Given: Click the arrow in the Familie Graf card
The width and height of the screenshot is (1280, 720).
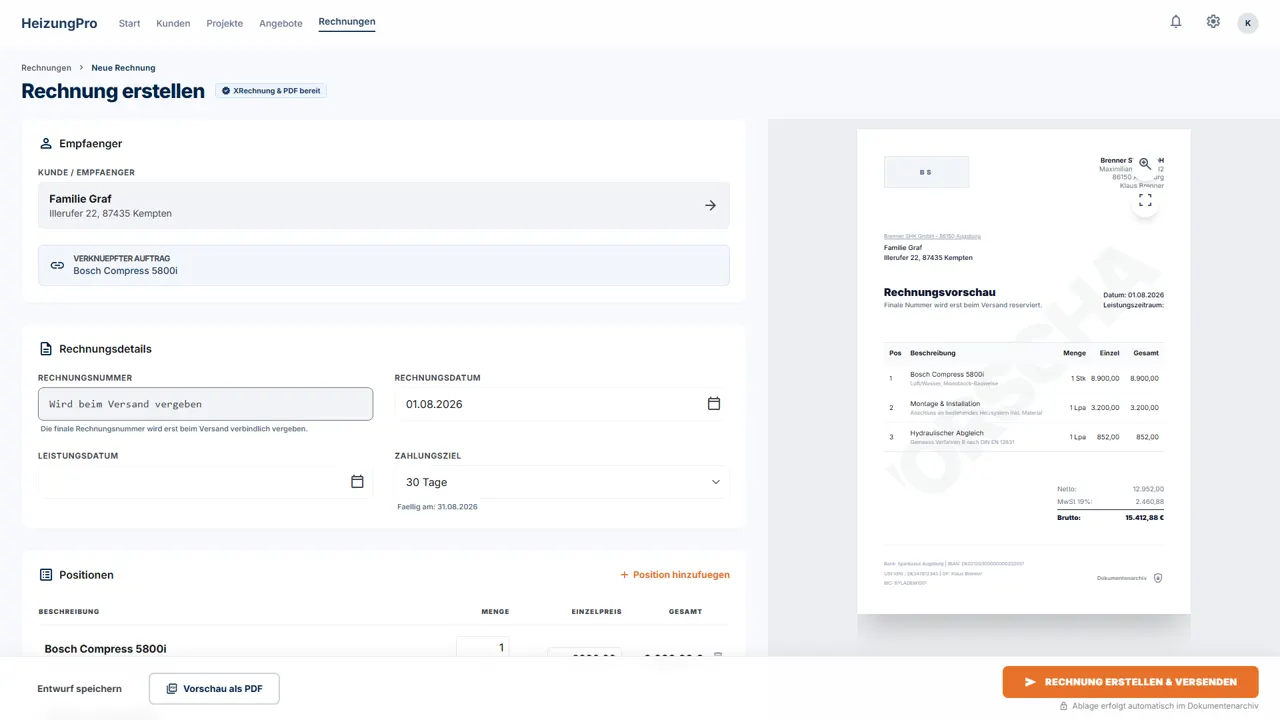Looking at the screenshot, I should point(710,205).
